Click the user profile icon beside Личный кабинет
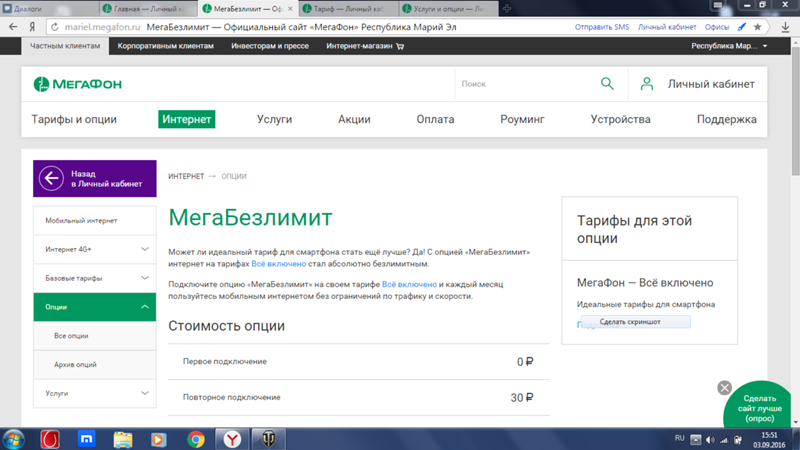The width and height of the screenshot is (800, 450). (x=646, y=84)
